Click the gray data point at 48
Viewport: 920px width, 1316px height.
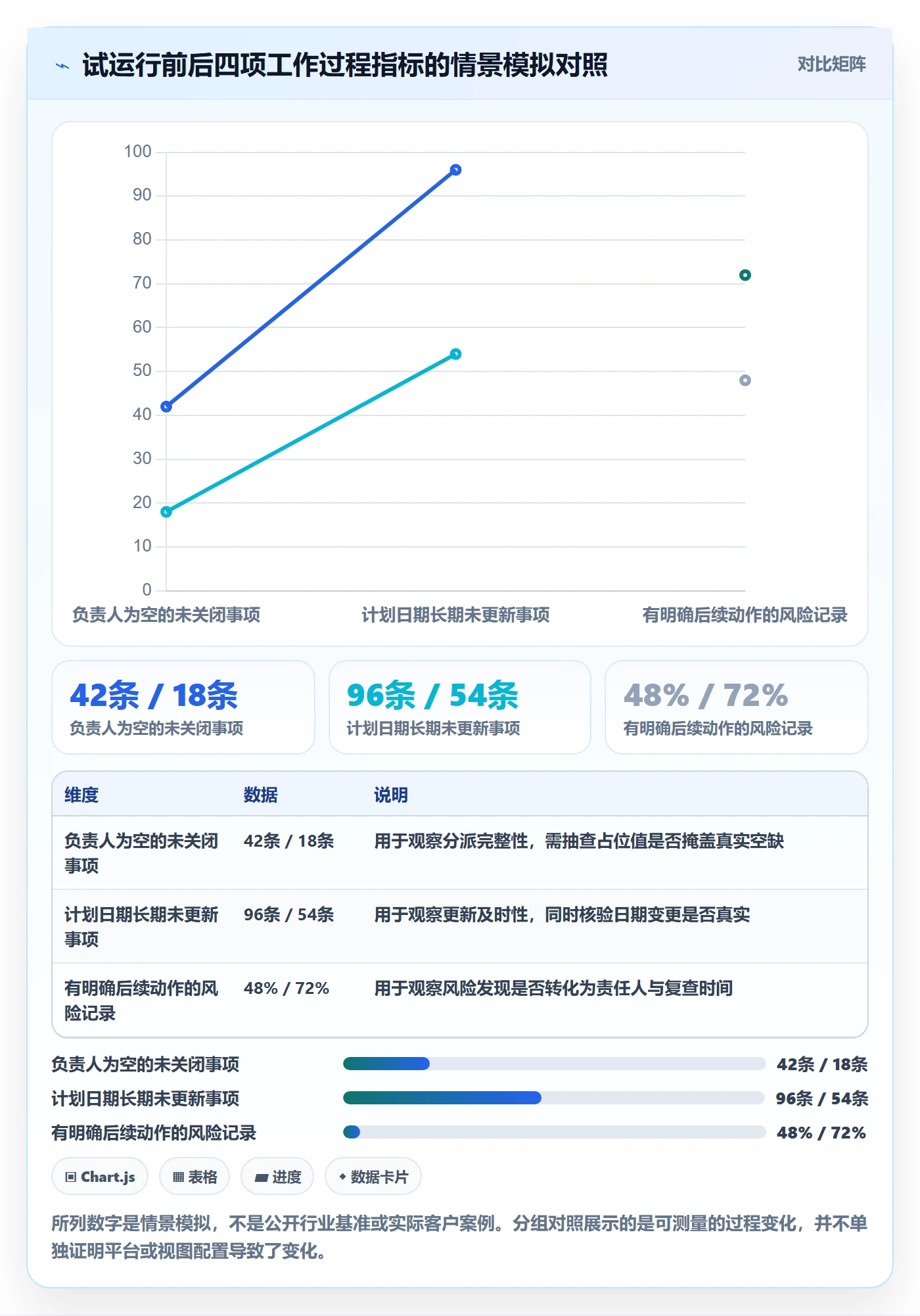click(745, 380)
